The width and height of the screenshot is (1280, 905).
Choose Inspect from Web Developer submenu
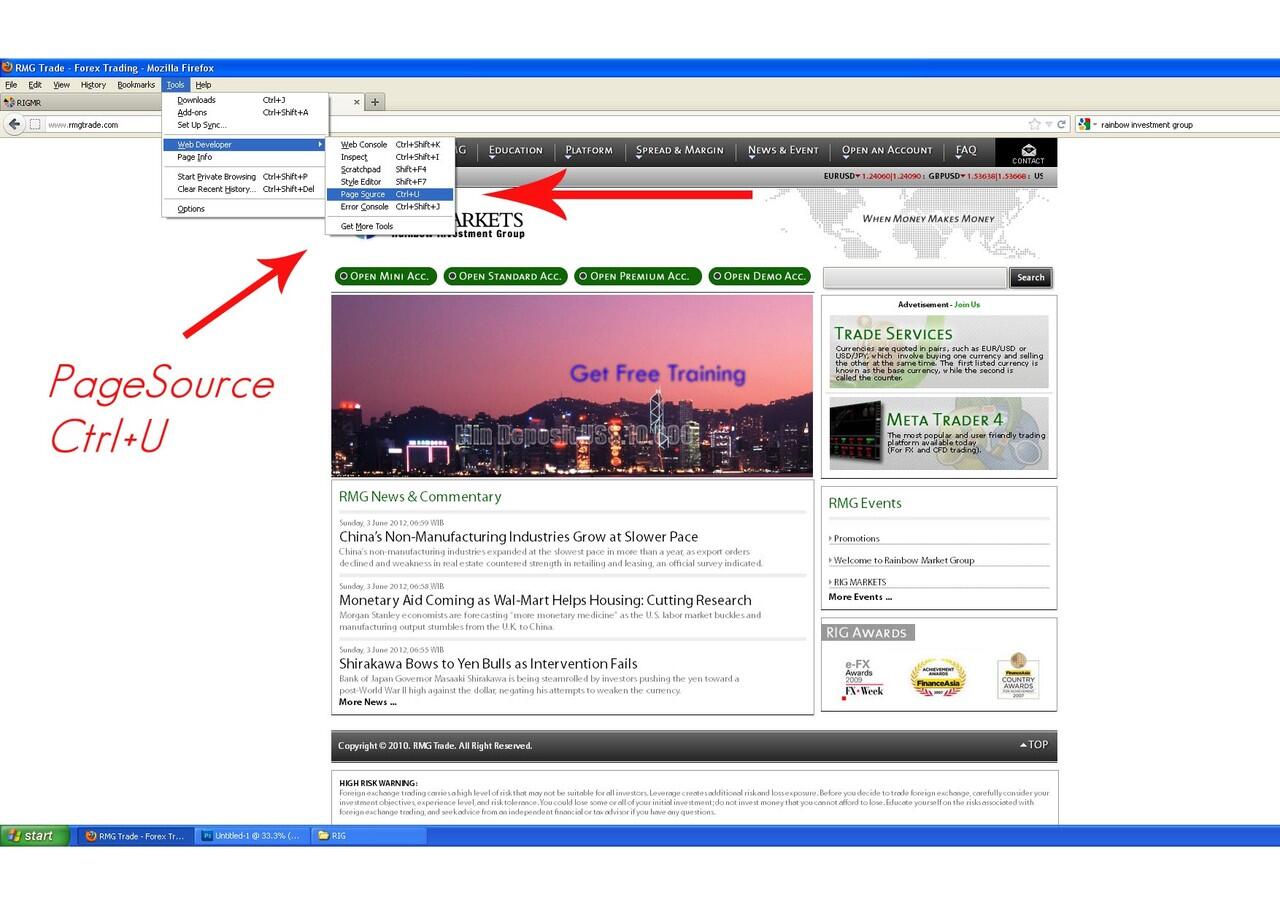(x=390, y=157)
